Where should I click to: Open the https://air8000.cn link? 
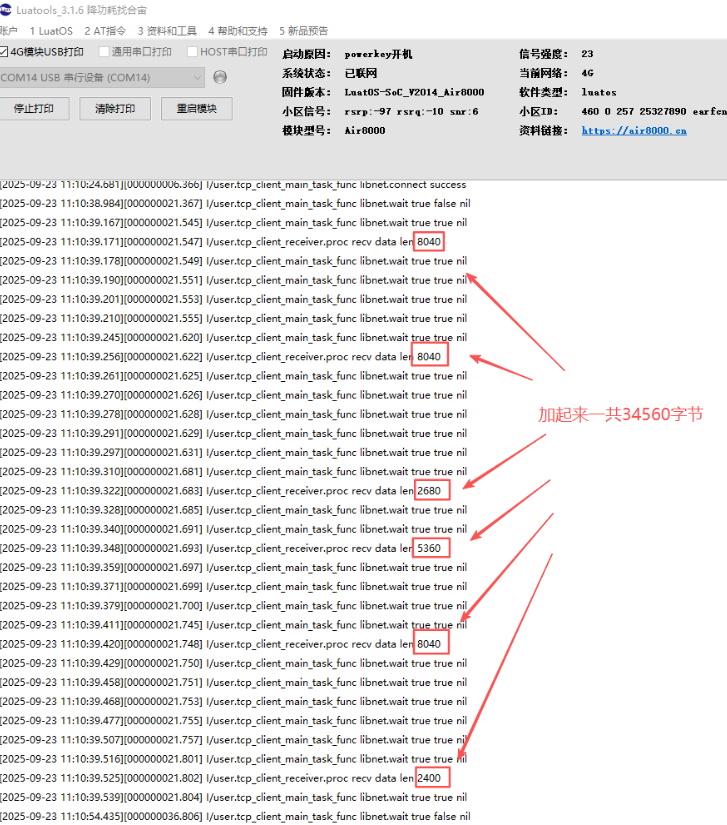tap(634, 130)
